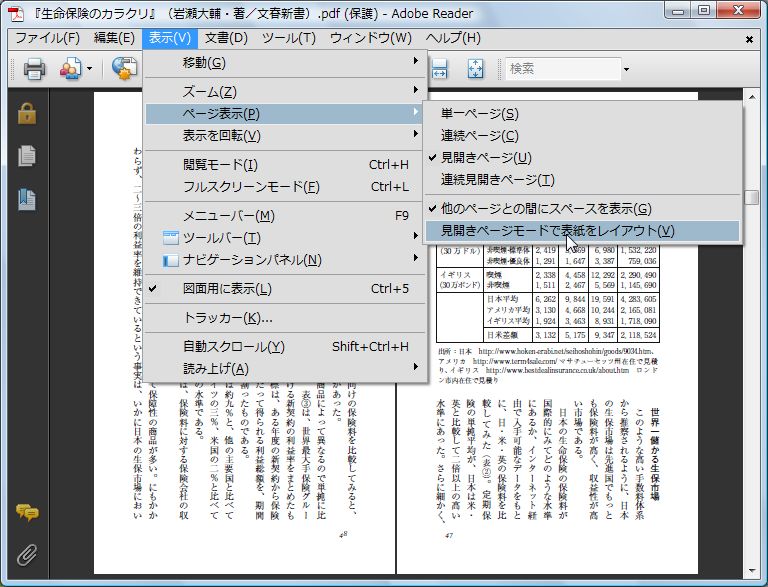The height and width of the screenshot is (587, 768).
Task: Open the 文書(D) menu
Action: point(226,38)
